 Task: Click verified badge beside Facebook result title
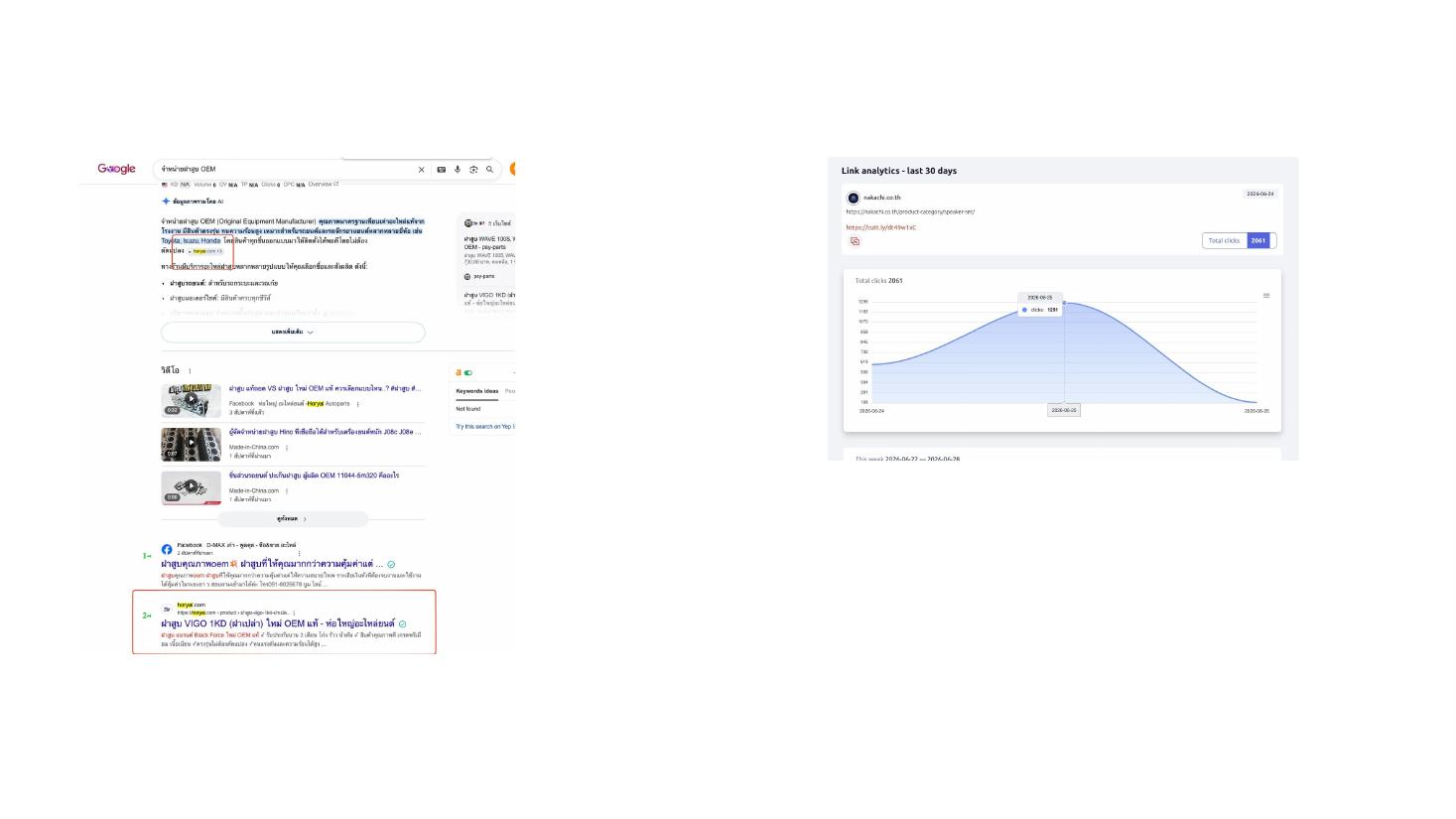[x=391, y=565]
